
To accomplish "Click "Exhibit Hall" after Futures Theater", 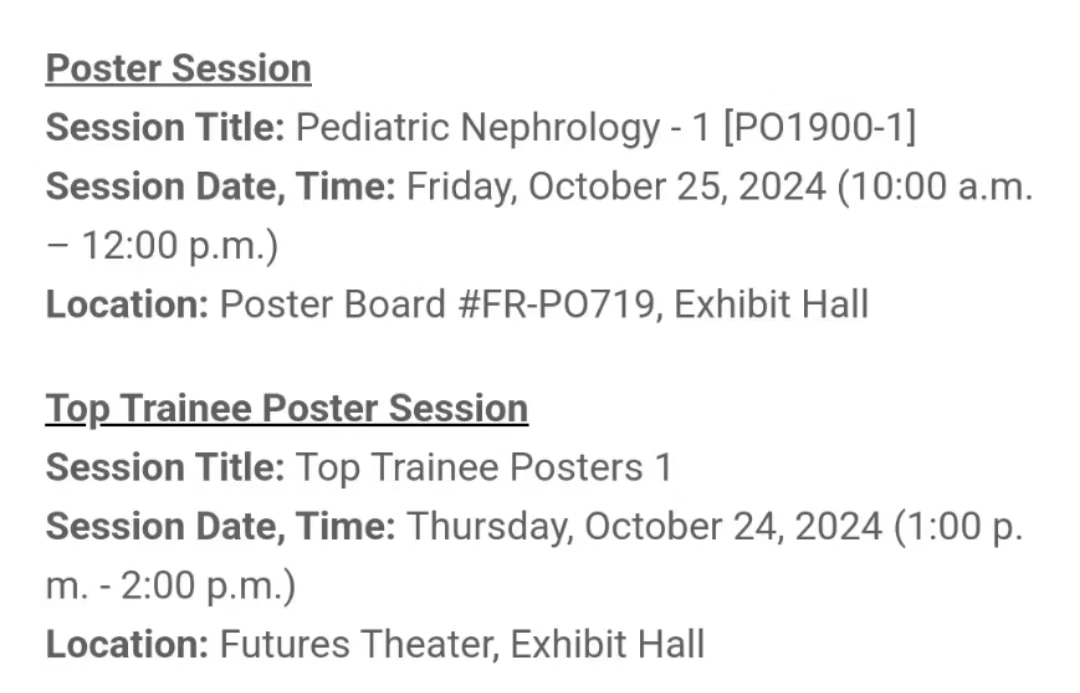I will pyautogui.click(x=607, y=644).
